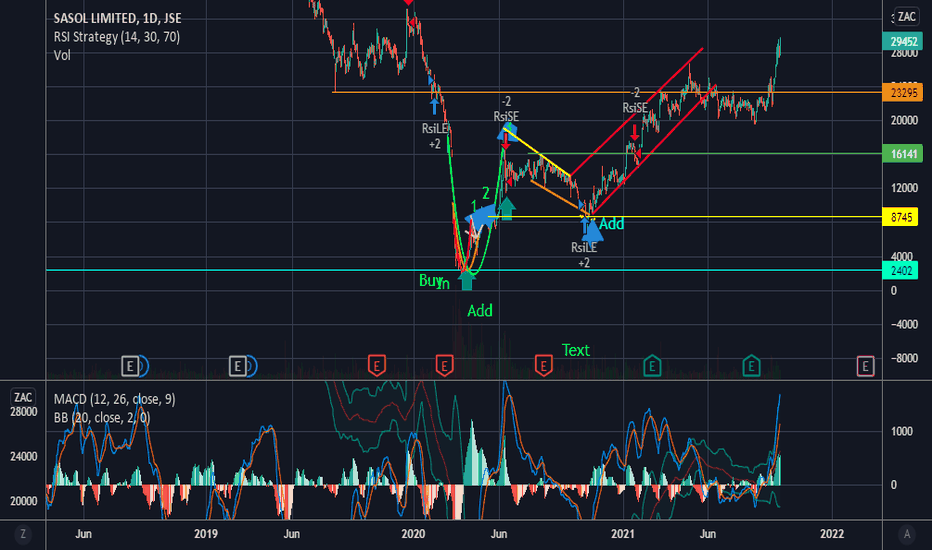
Task: Open the timezone Z button on the time axis
Action: point(23,534)
